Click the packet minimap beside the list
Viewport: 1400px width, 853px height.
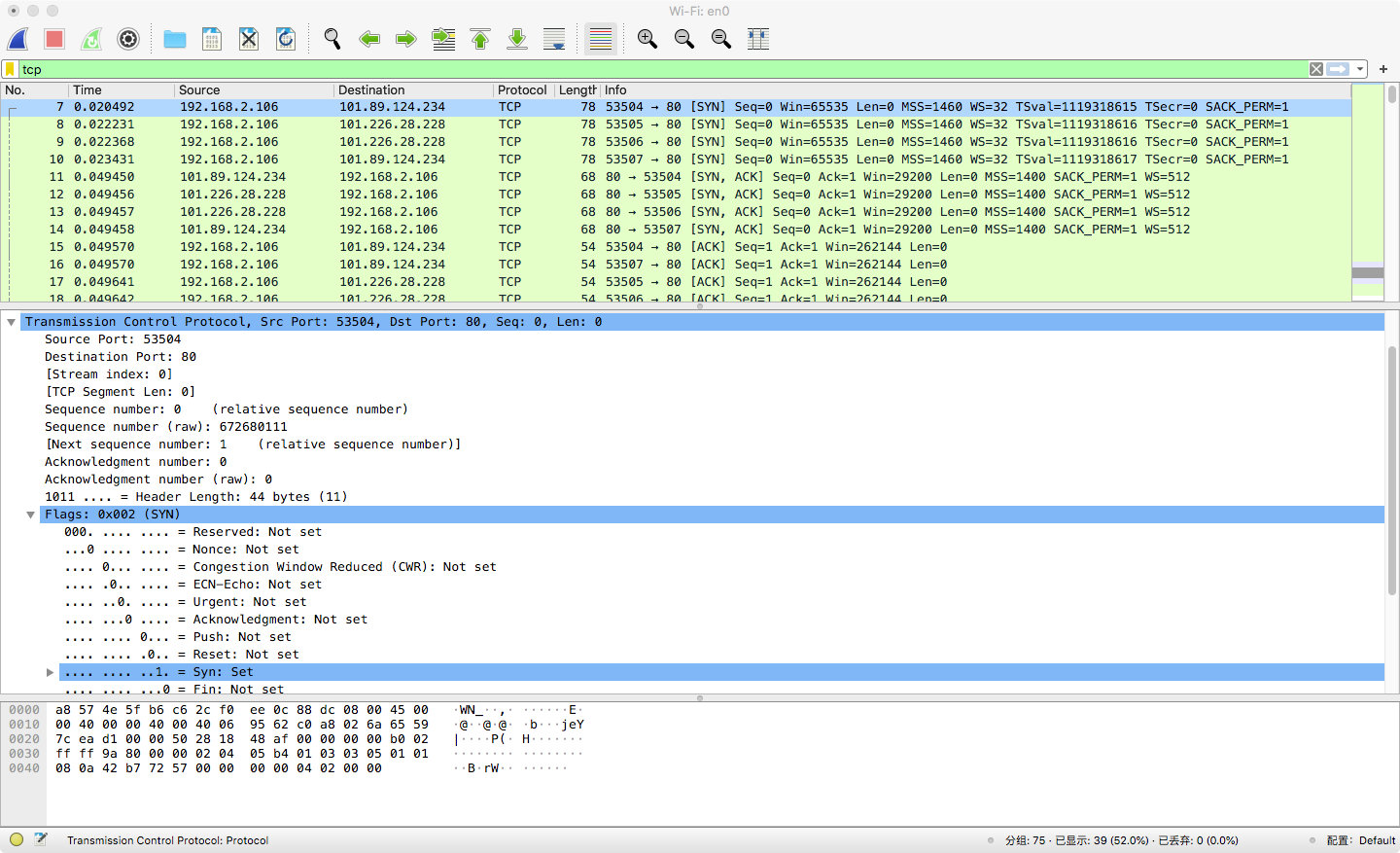(1368, 193)
